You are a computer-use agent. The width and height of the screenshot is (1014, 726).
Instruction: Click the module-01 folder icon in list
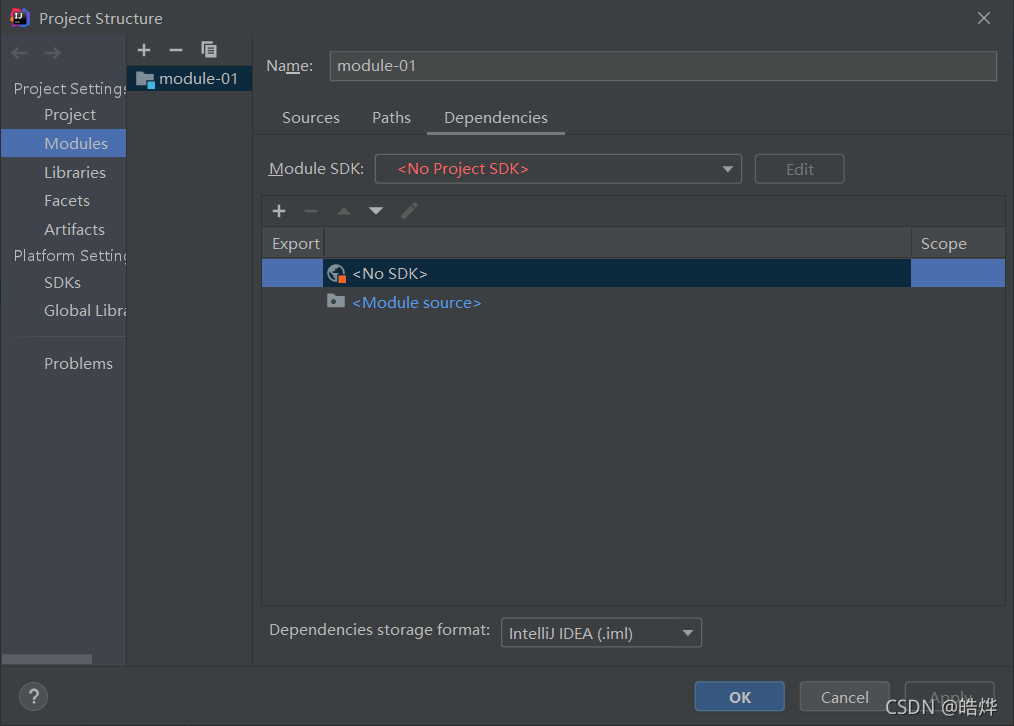point(145,80)
